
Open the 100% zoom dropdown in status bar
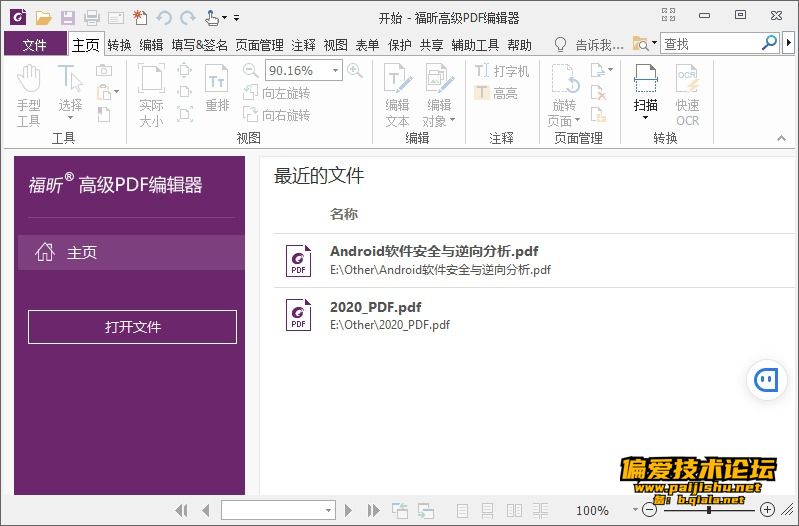pyautogui.click(x=635, y=510)
